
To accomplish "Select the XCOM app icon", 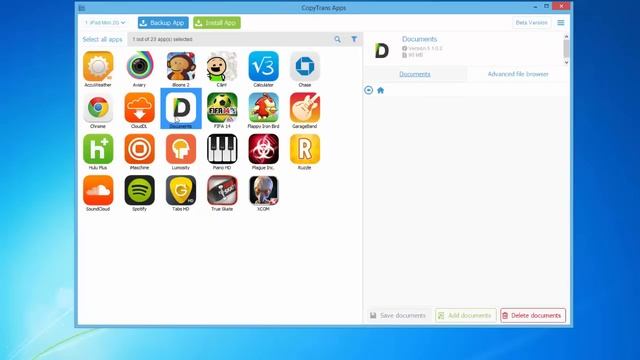I will click(264, 190).
